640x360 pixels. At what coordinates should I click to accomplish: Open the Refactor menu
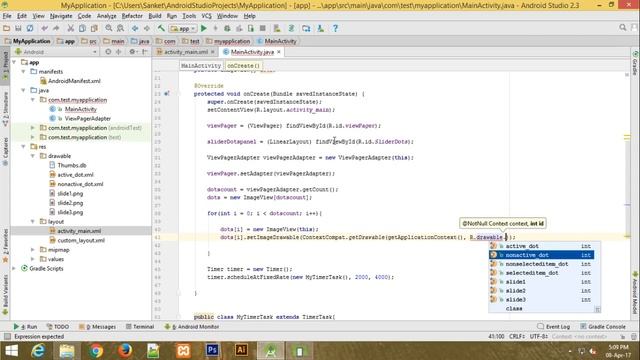[x=132, y=16]
